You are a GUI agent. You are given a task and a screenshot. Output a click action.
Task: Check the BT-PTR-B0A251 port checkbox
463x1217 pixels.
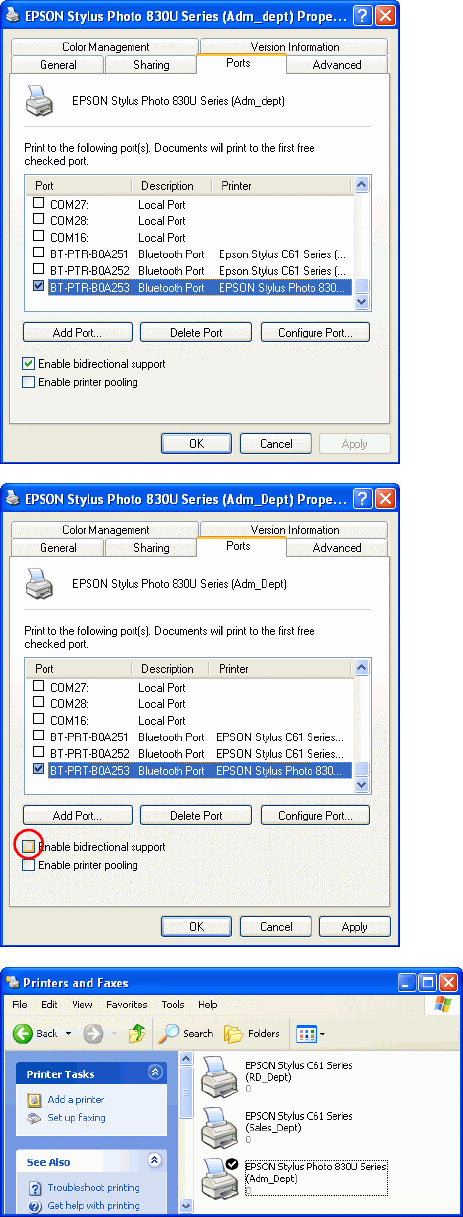click(x=39, y=253)
